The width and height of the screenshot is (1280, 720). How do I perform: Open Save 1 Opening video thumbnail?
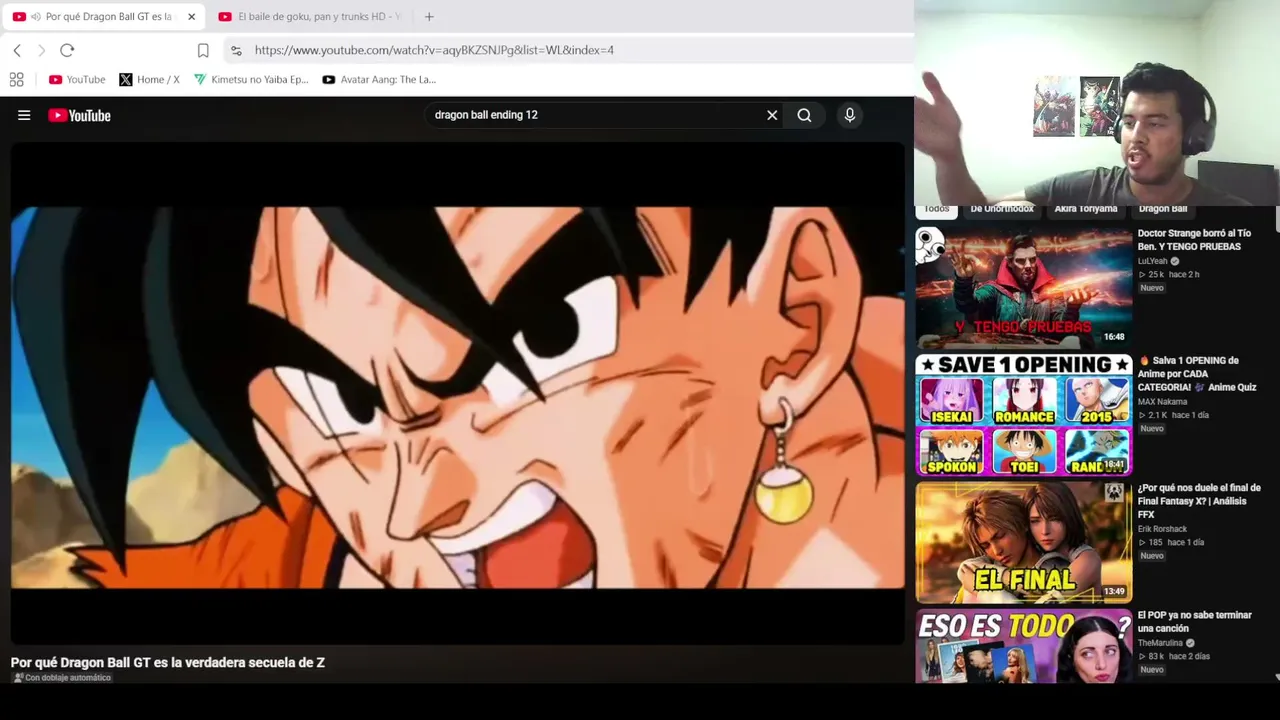[1024, 415]
